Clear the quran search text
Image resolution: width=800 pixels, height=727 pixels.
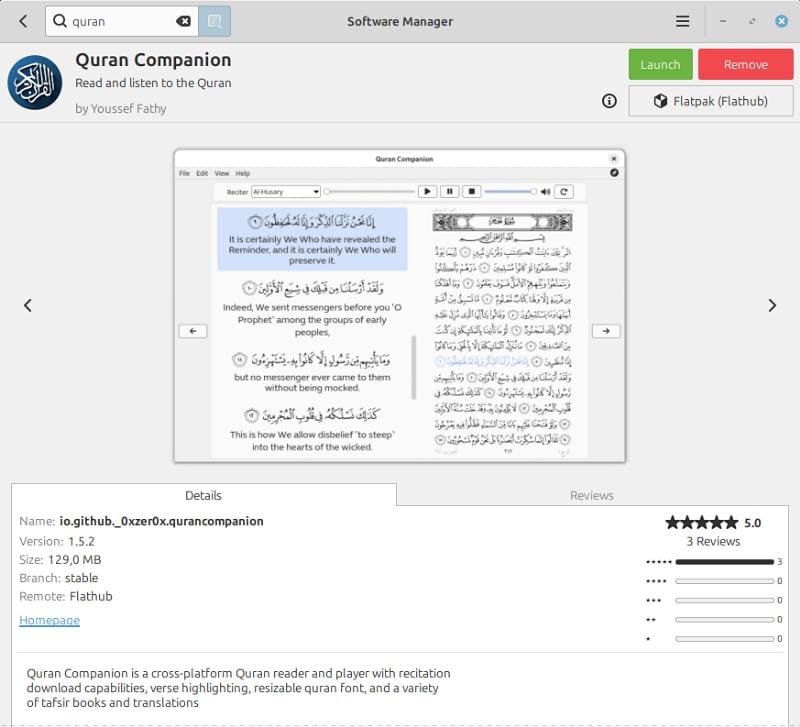183,21
